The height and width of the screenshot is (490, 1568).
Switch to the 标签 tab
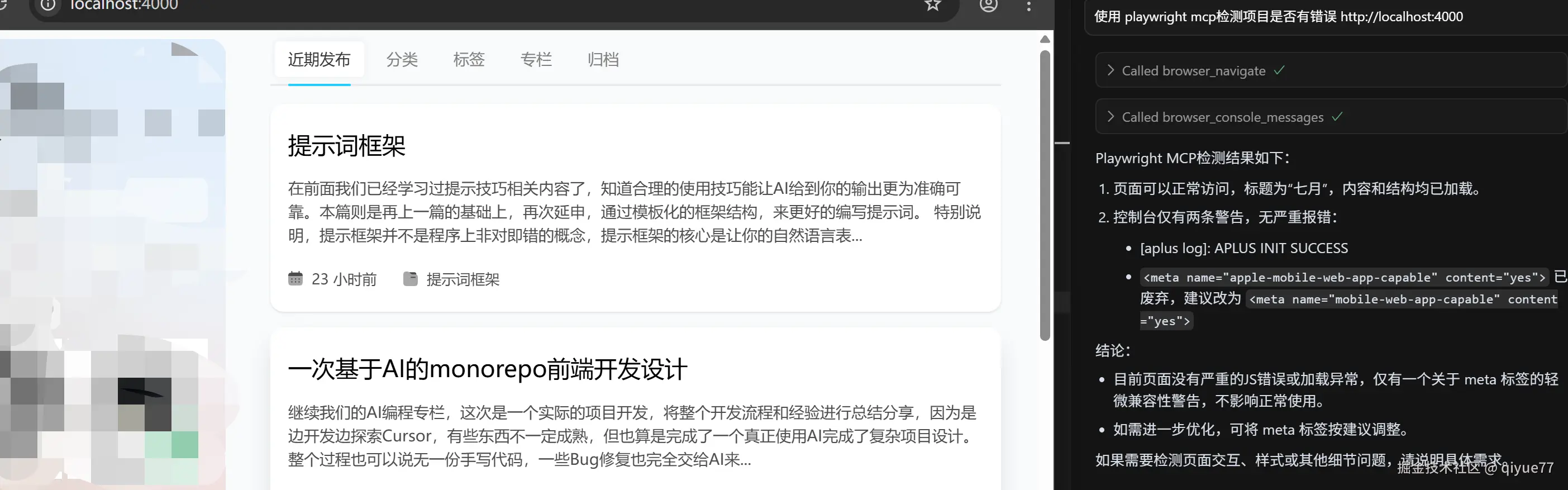tap(469, 60)
